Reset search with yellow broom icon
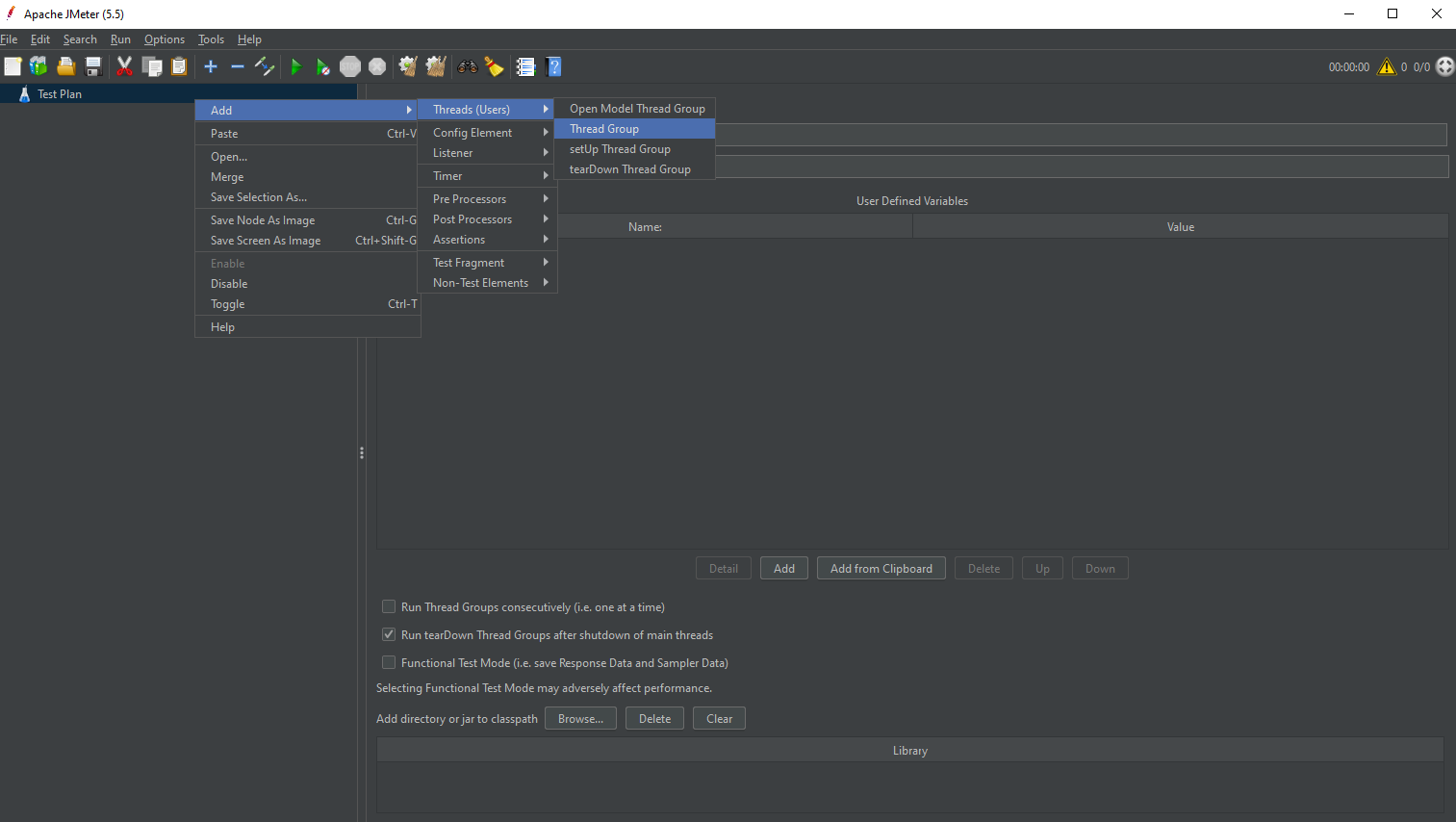Image resolution: width=1456 pixels, height=822 pixels. [495, 66]
